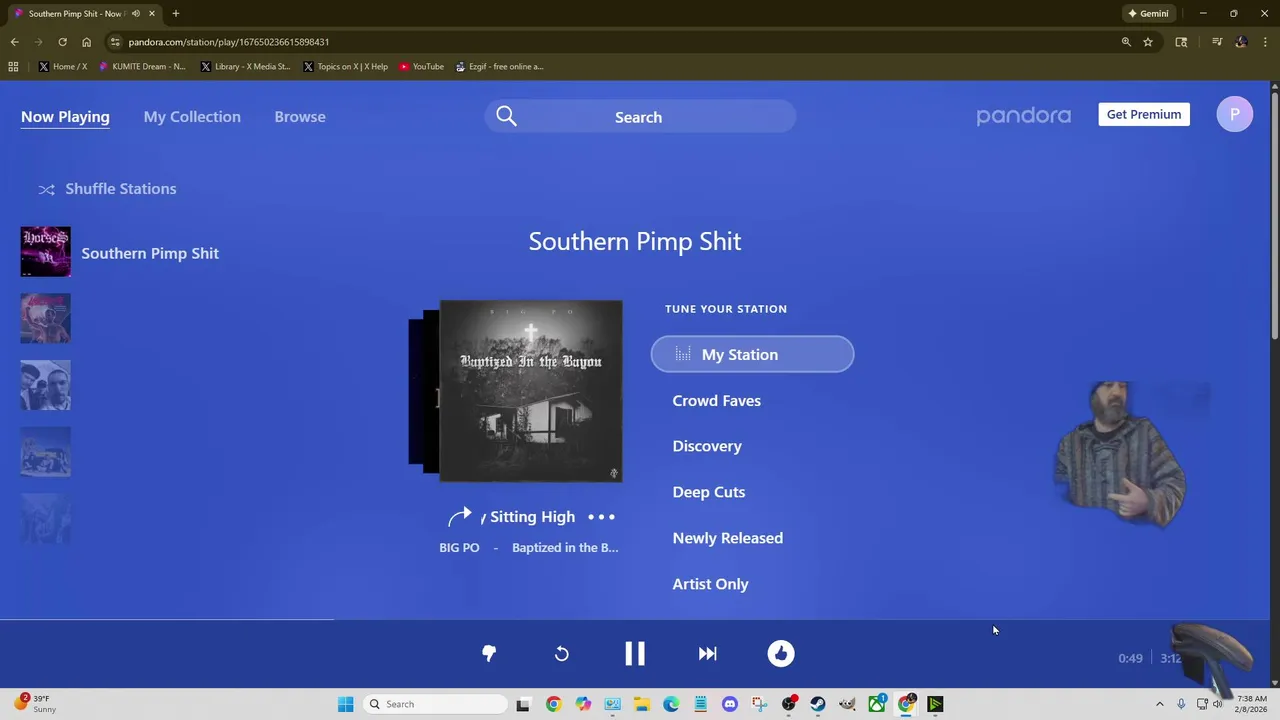Click the taskbar Search box
Screen dimensions: 1280x720
point(435,704)
